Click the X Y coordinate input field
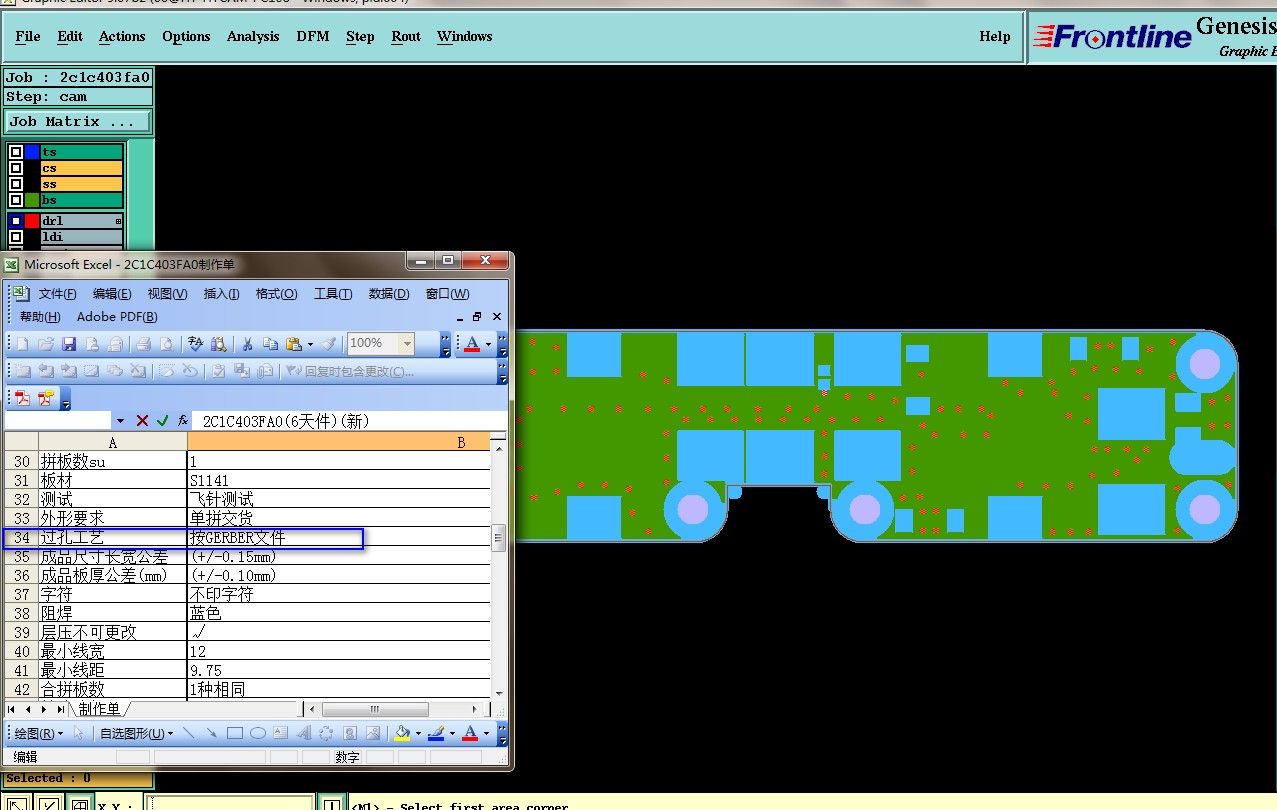Screen dimensions: 1277x810 click(231, 805)
